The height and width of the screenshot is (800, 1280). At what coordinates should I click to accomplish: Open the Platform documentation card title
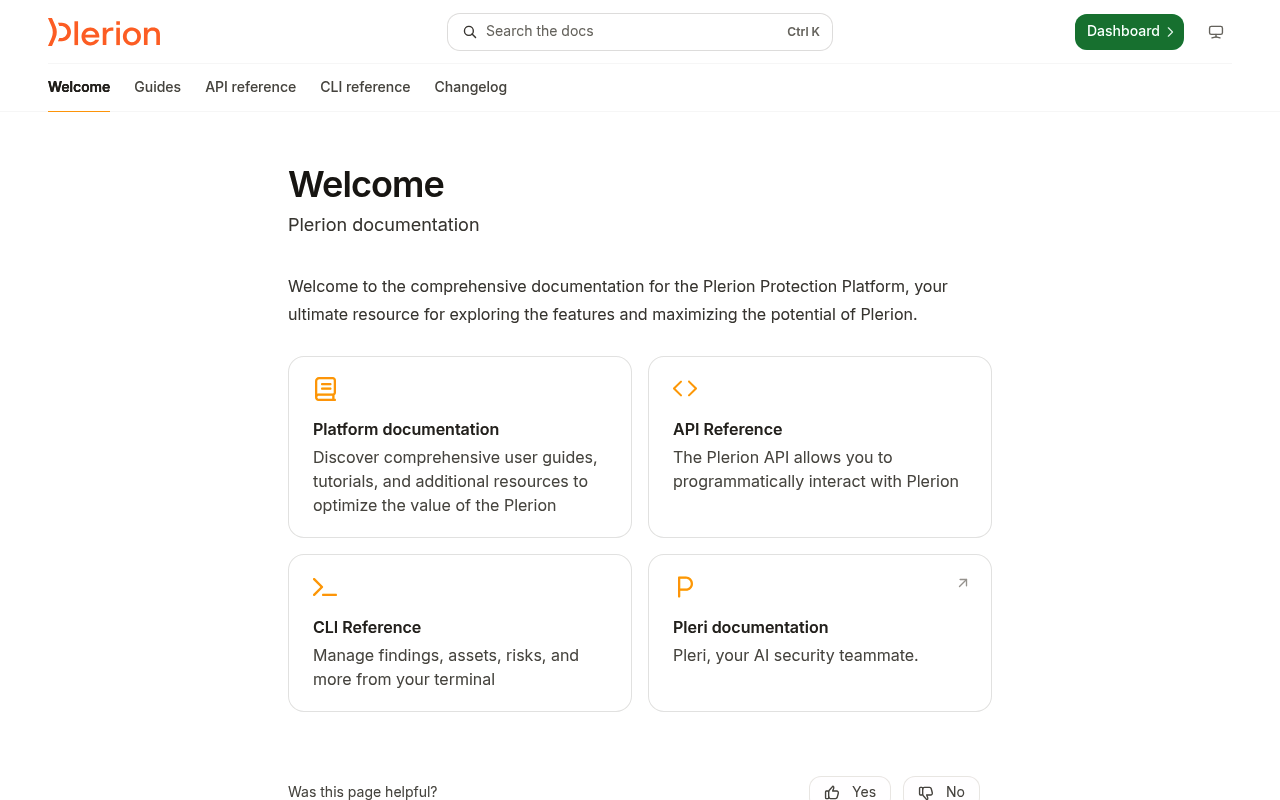406,429
